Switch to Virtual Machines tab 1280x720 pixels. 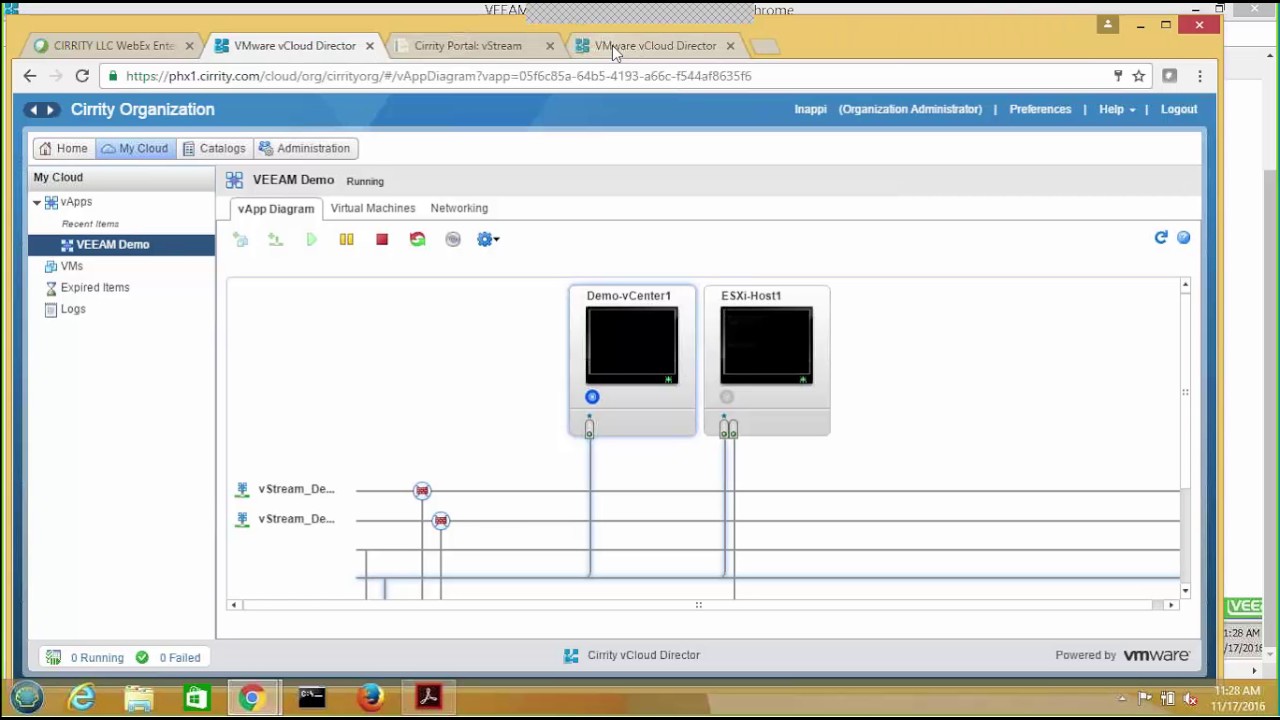tap(373, 208)
